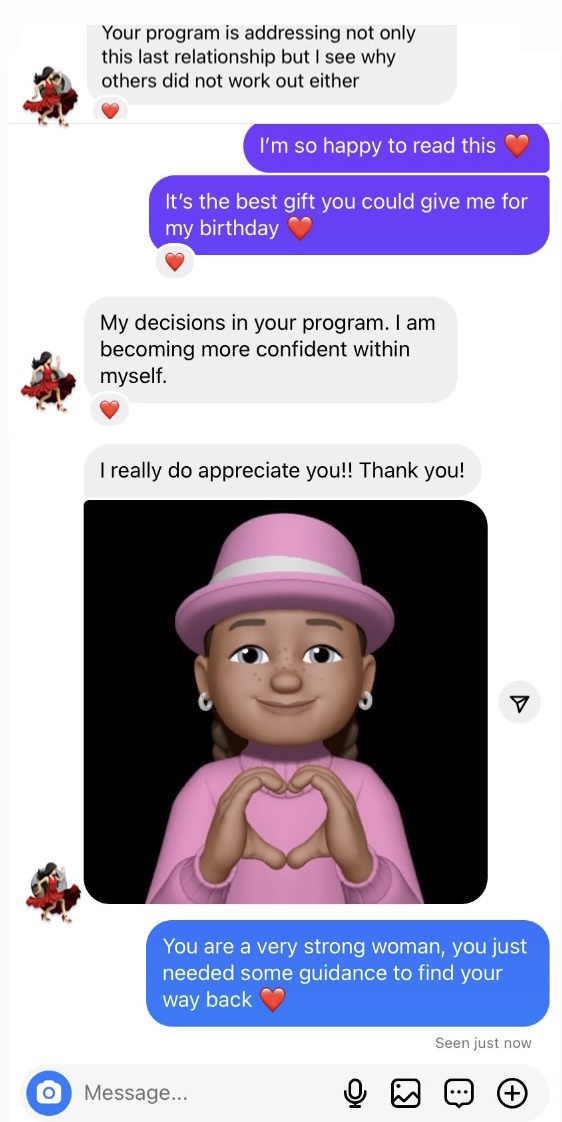Open the pink hat Memoji heart-hands image
562x1122 pixels.
(x=286, y=702)
